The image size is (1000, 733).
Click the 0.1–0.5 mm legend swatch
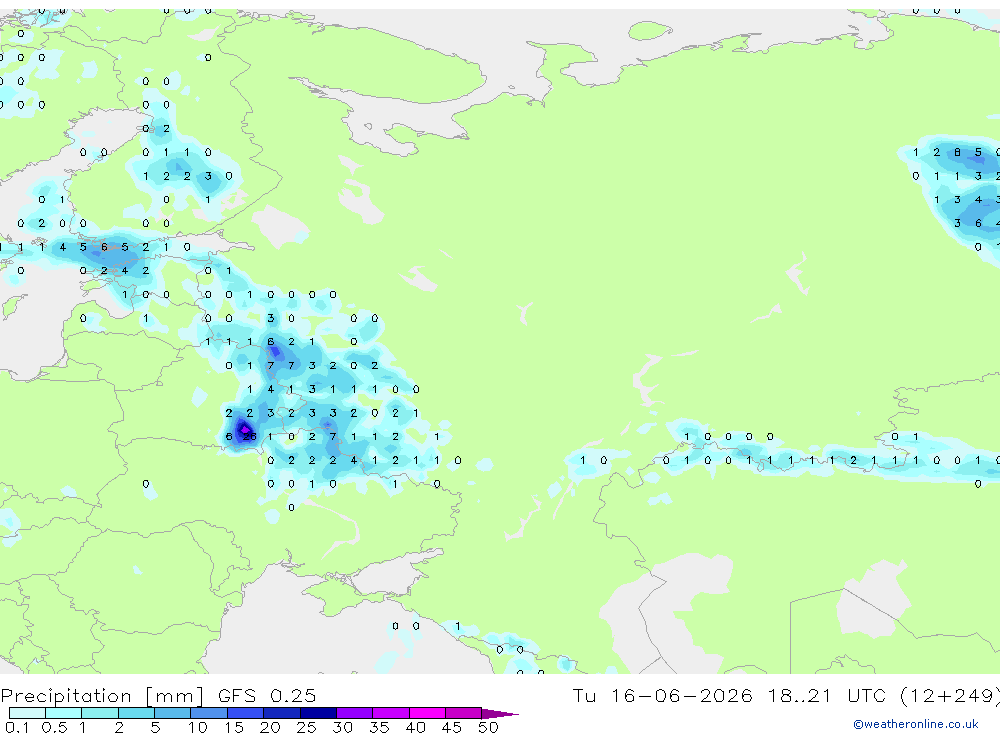click(x=27, y=713)
